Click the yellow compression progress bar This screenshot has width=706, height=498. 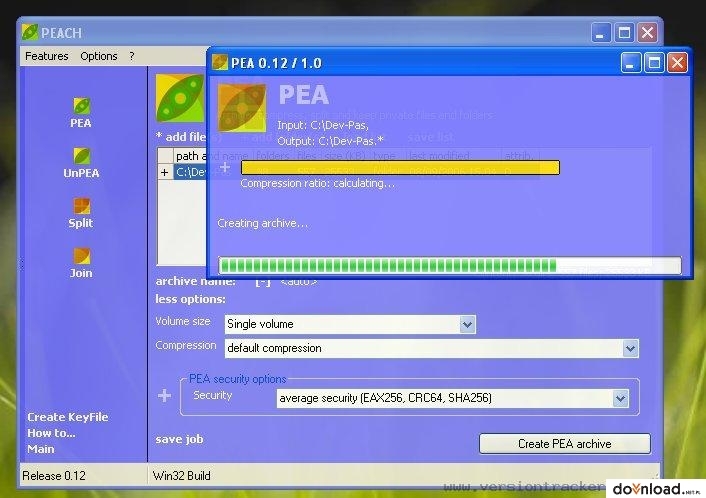(x=400, y=168)
